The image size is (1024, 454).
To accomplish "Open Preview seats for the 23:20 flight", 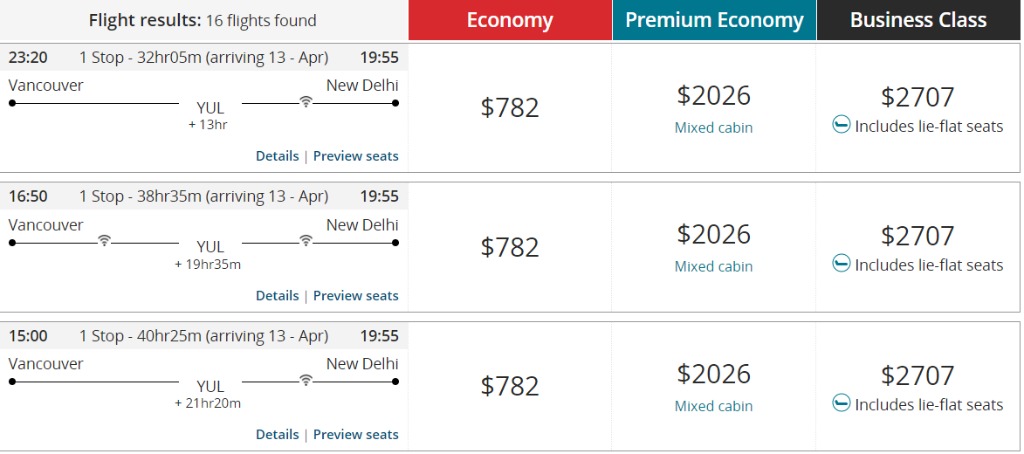I will pyautogui.click(x=355, y=156).
